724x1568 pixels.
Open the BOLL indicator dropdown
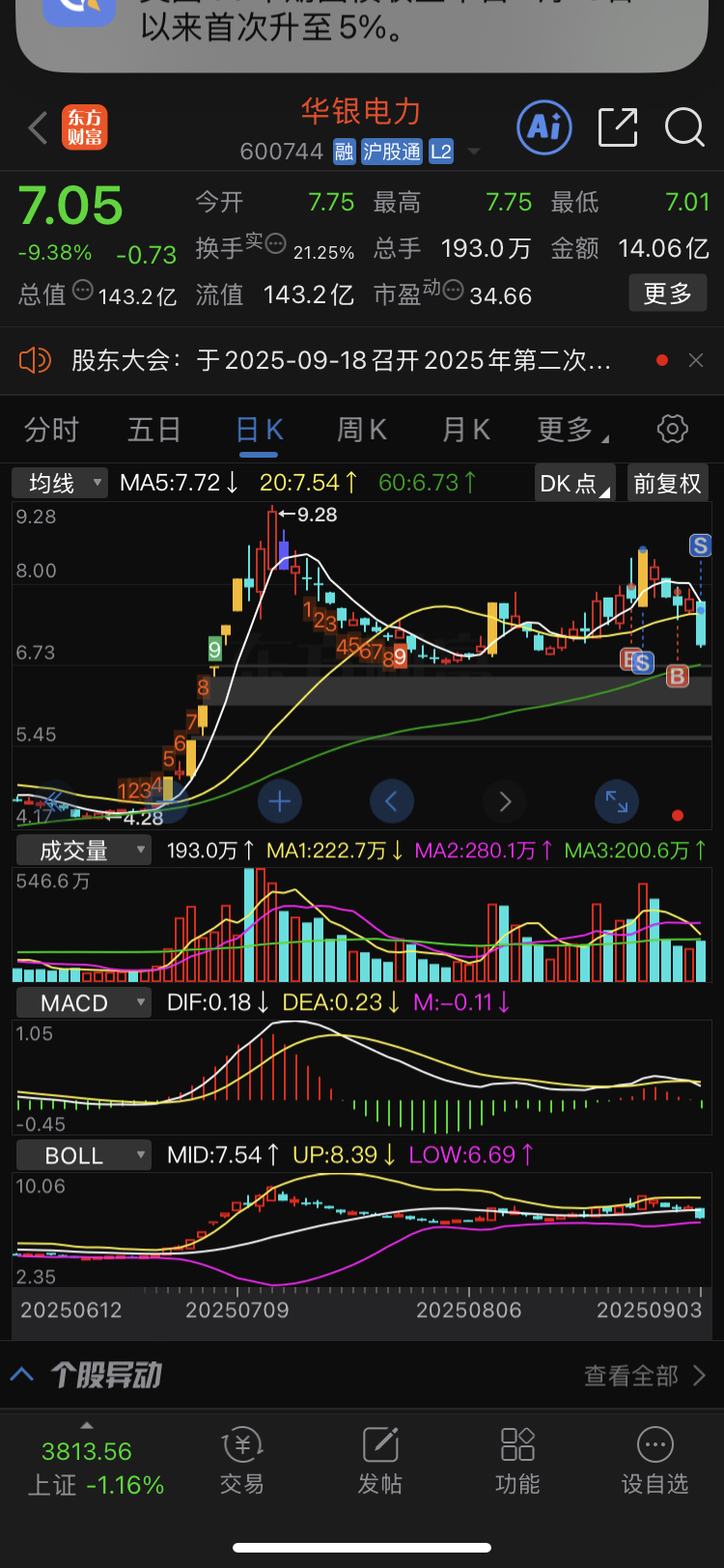83,1156
